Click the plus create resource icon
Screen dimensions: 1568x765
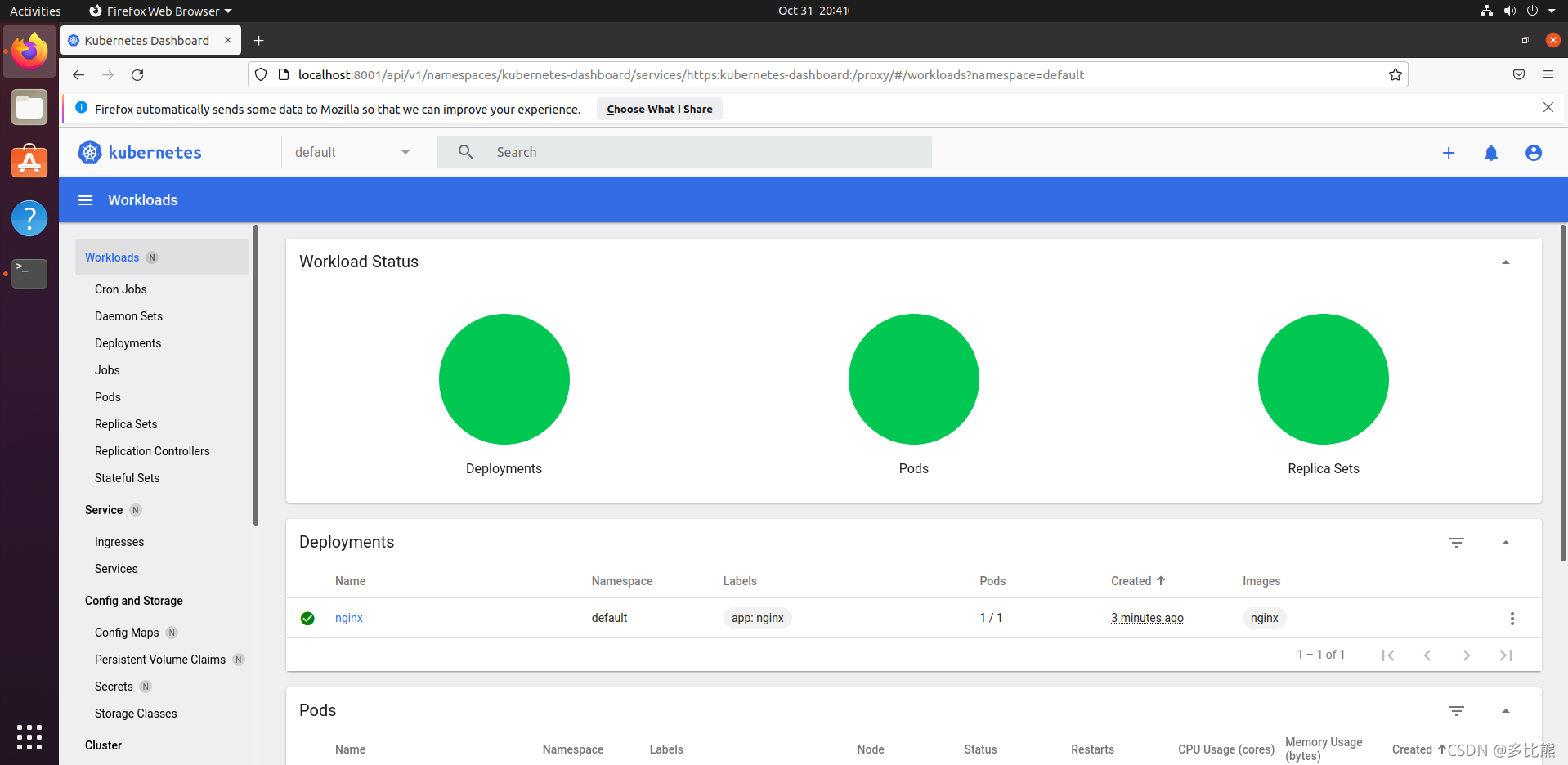[x=1449, y=153]
